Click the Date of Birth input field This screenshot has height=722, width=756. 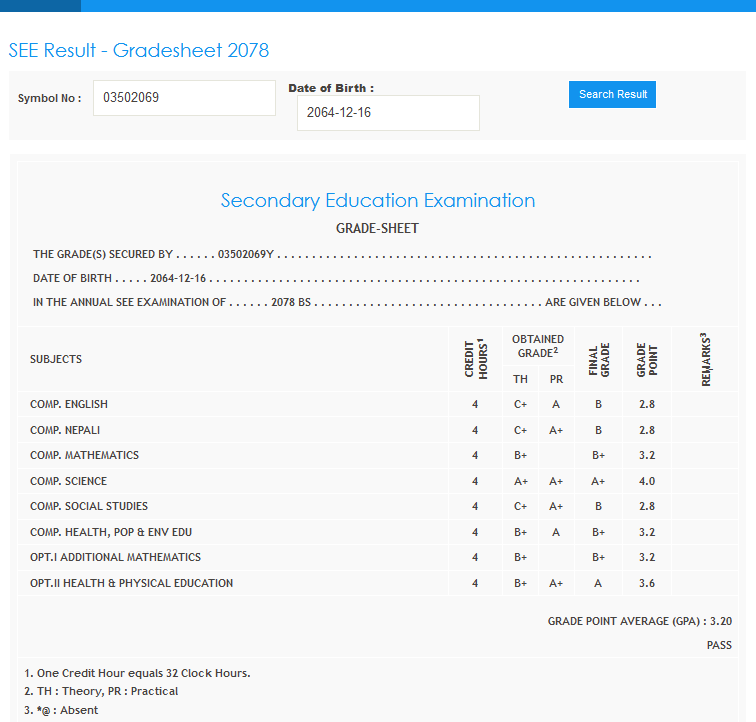pyautogui.click(x=388, y=113)
